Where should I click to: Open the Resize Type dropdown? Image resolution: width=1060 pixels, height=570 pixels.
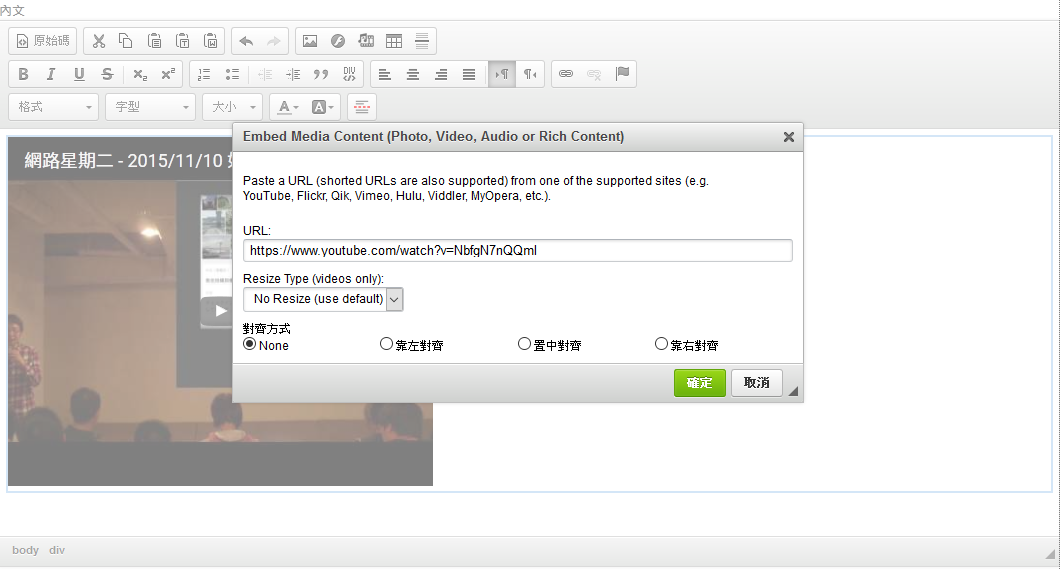[323, 299]
